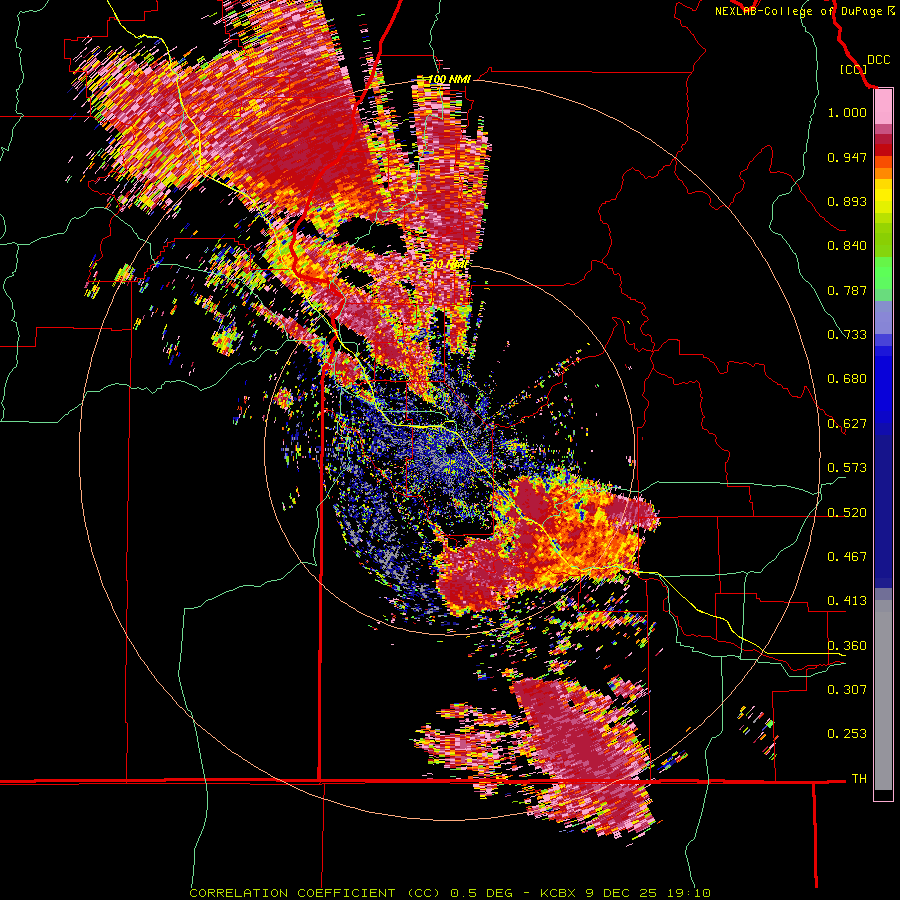Image resolution: width=900 pixels, height=900 pixels.
Task: Select the 0.360 scale value
Action: coord(847,646)
